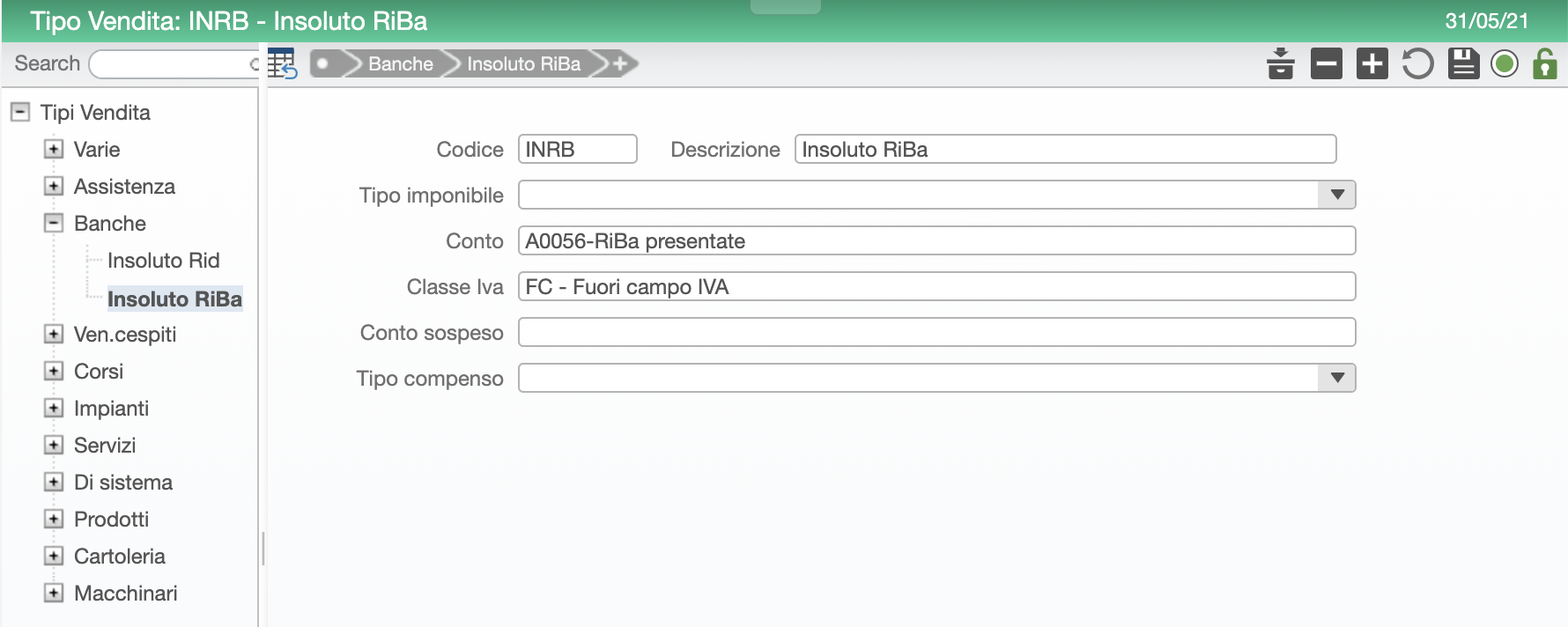Select Insoluto Rid in the tree
The width and height of the screenshot is (1568, 627).
pos(163,260)
